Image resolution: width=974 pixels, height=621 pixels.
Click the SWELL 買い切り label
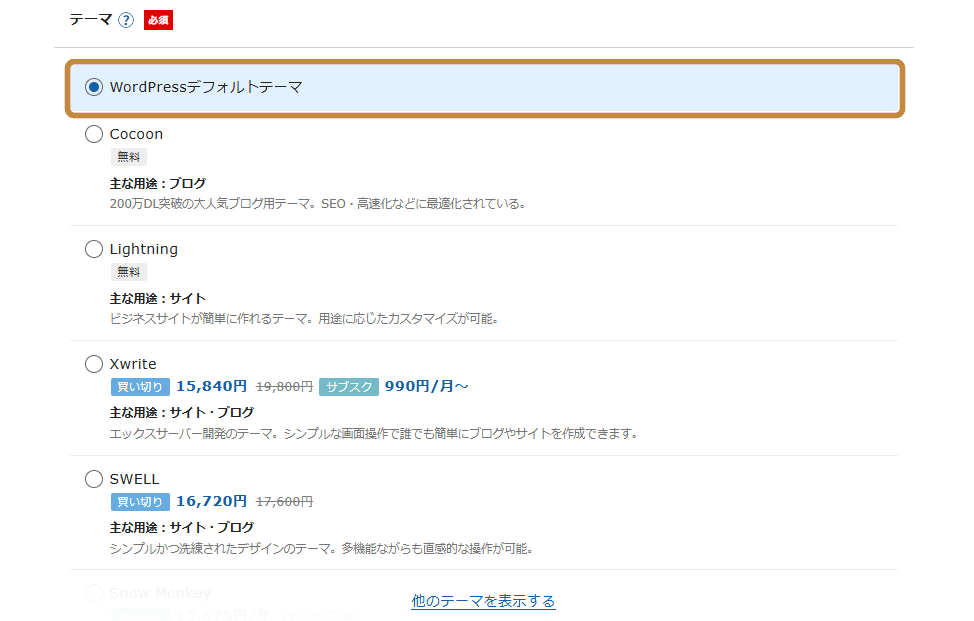[x=140, y=502]
